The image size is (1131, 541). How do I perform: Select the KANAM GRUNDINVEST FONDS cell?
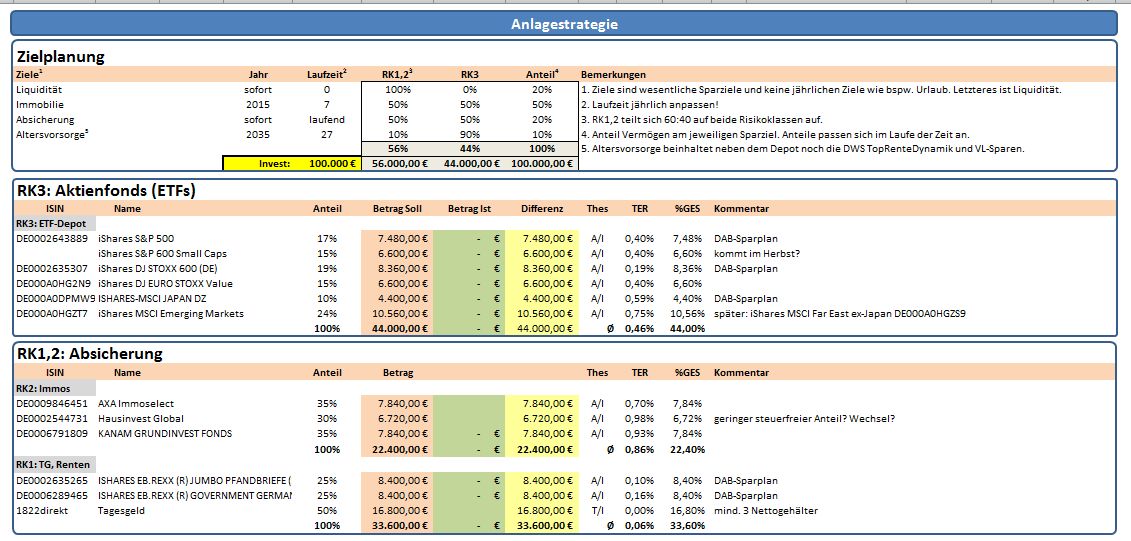coord(165,434)
